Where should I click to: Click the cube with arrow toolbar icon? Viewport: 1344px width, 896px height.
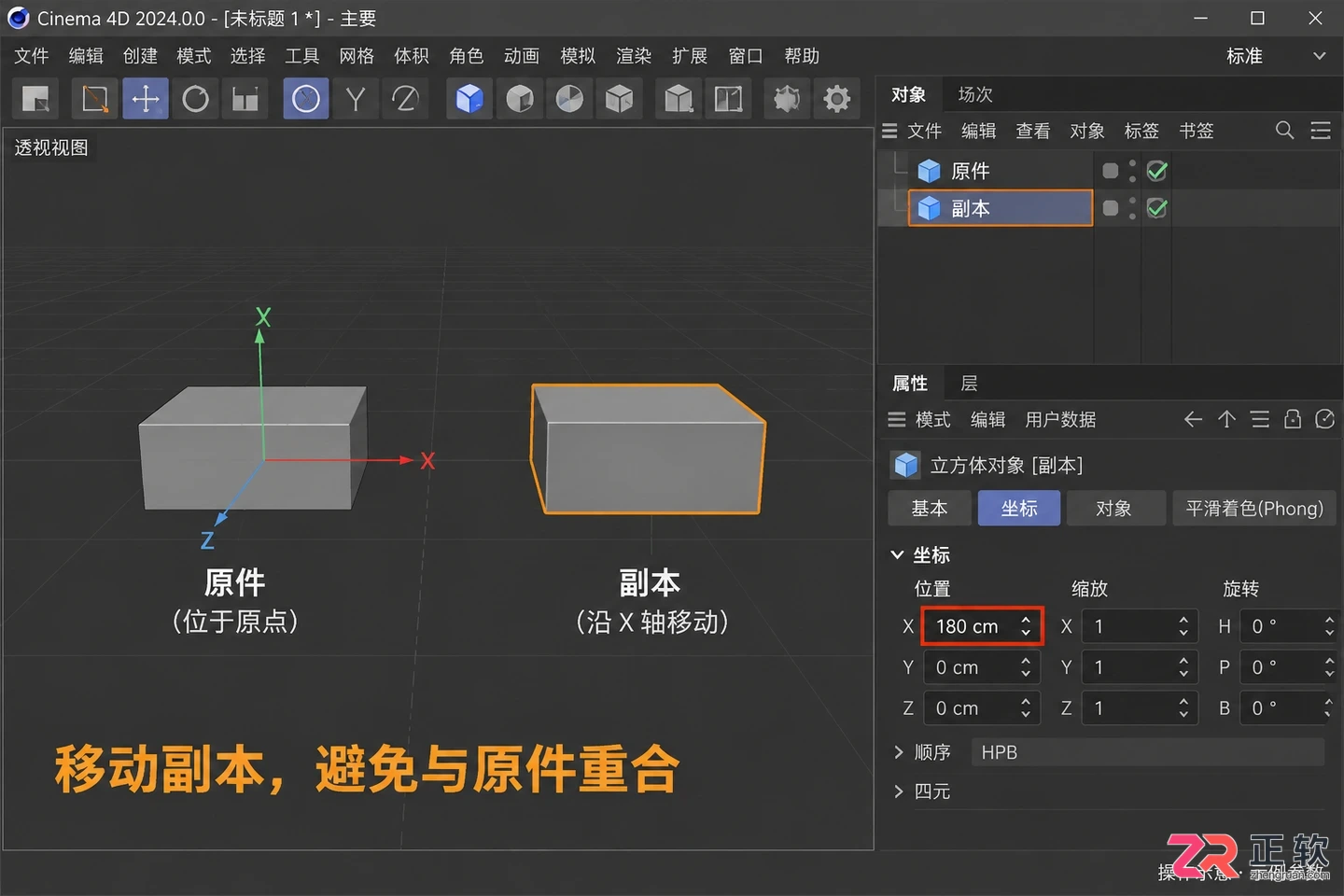(x=679, y=99)
